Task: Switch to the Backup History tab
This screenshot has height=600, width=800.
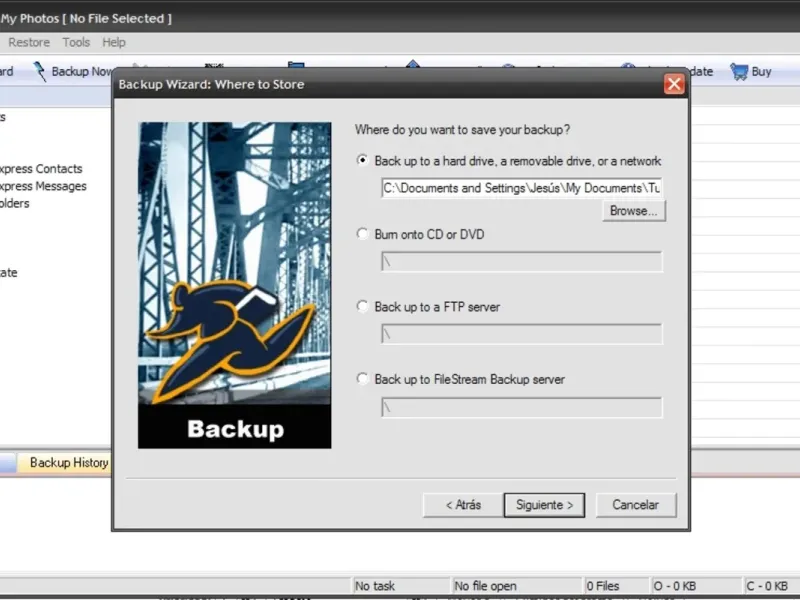Action: [65, 463]
